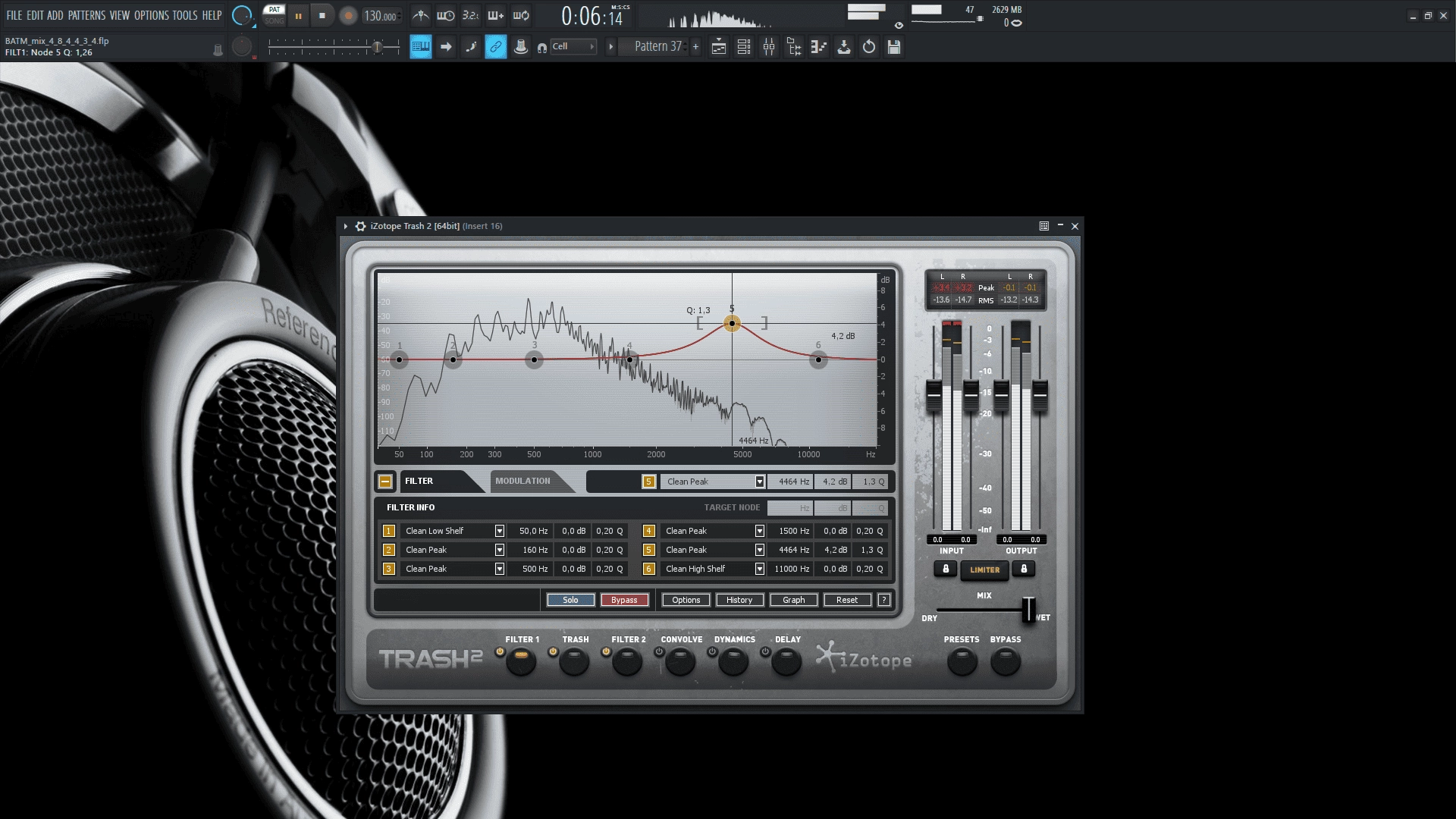Stop playback with the stop button
Screen dimensions: 1456x819
pos(322,15)
